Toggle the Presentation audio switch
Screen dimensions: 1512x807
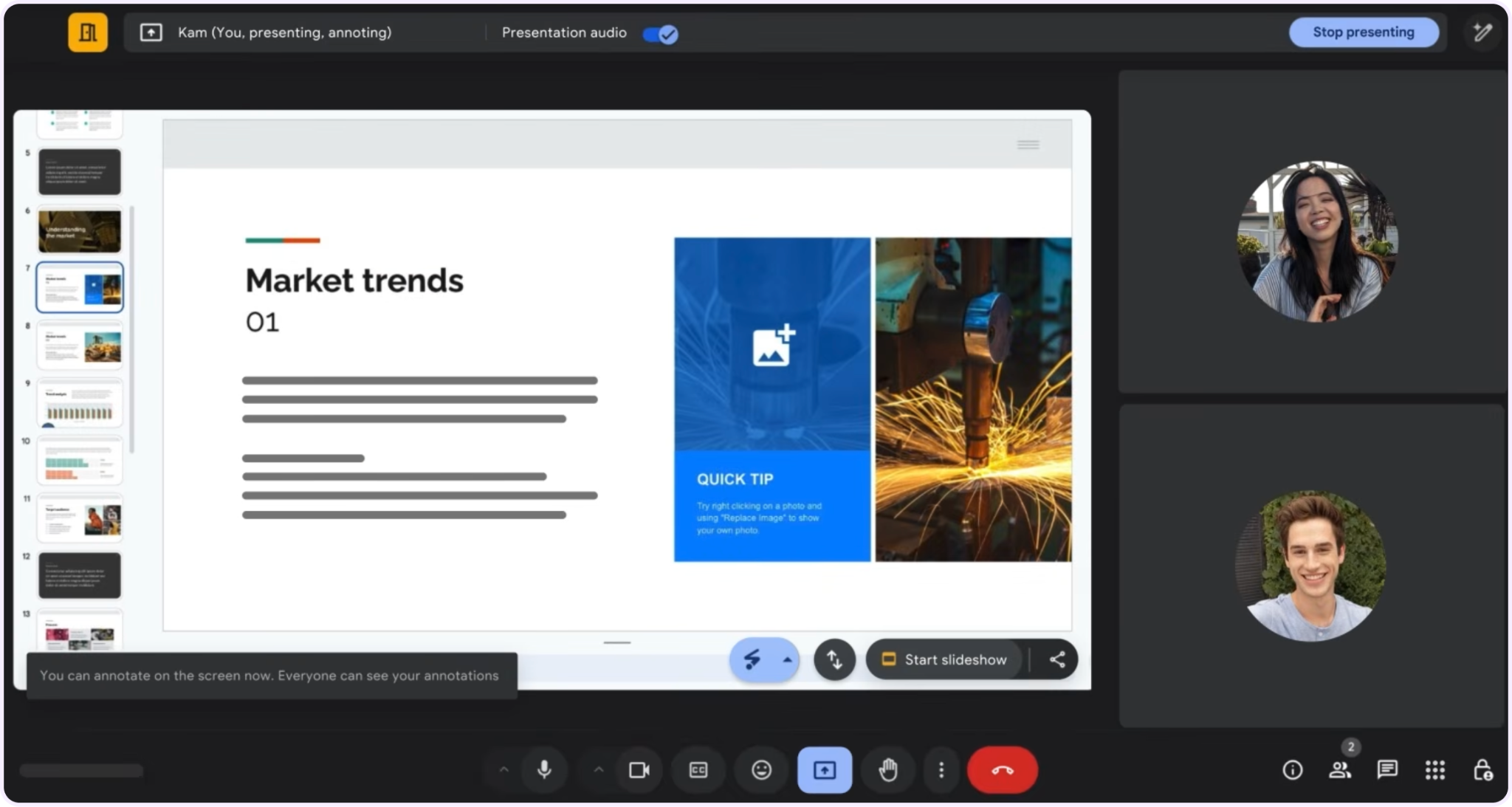tap(660, 34)
